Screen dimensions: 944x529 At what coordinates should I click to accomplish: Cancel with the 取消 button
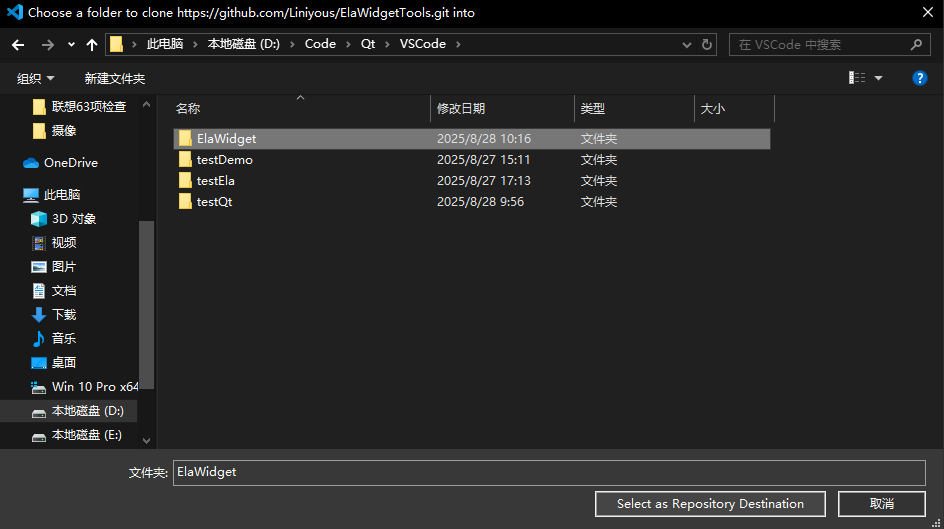pos(882,504)
